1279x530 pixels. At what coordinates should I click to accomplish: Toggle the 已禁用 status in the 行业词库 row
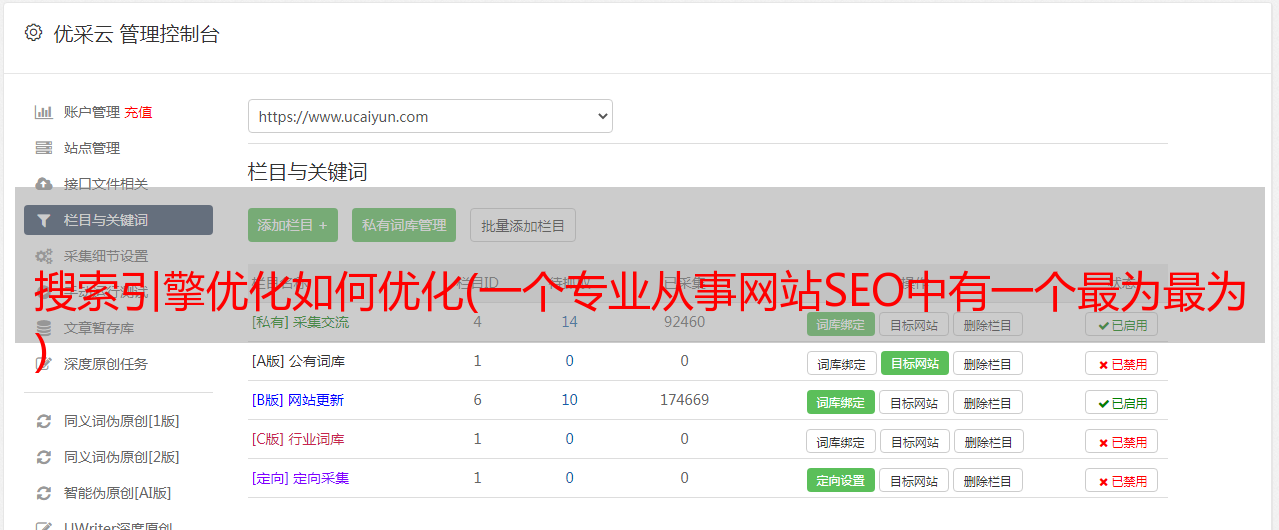[x=1122, y=442]
